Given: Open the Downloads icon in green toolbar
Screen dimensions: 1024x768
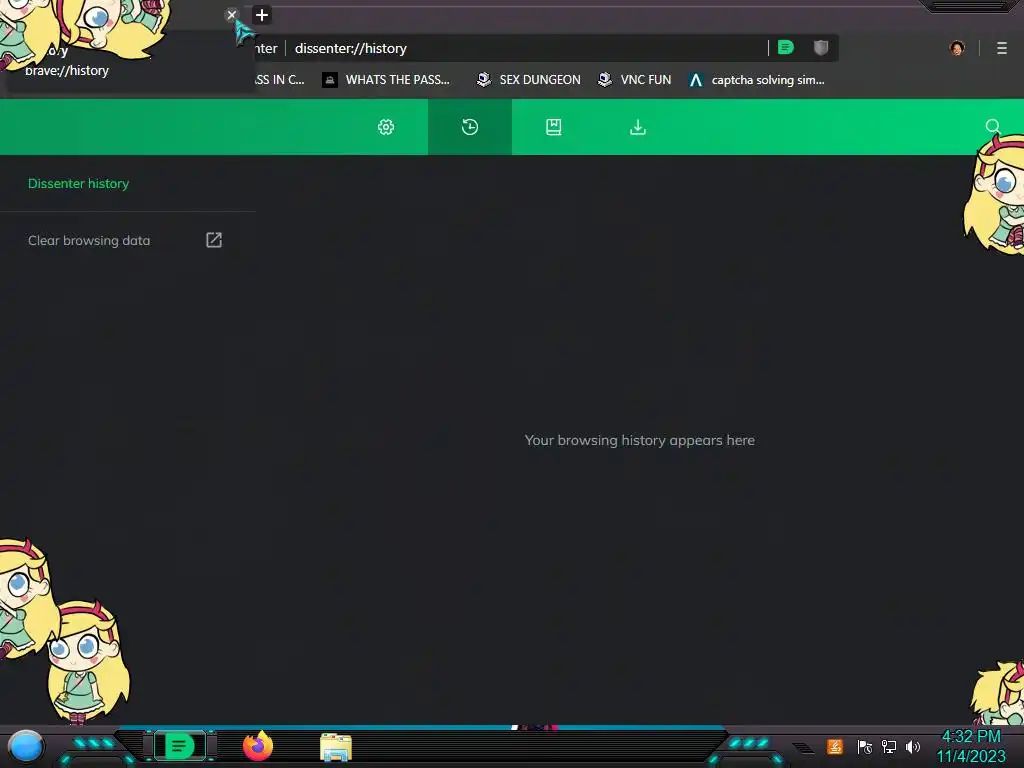Looking at the screenshot, I should click(637, 127).
